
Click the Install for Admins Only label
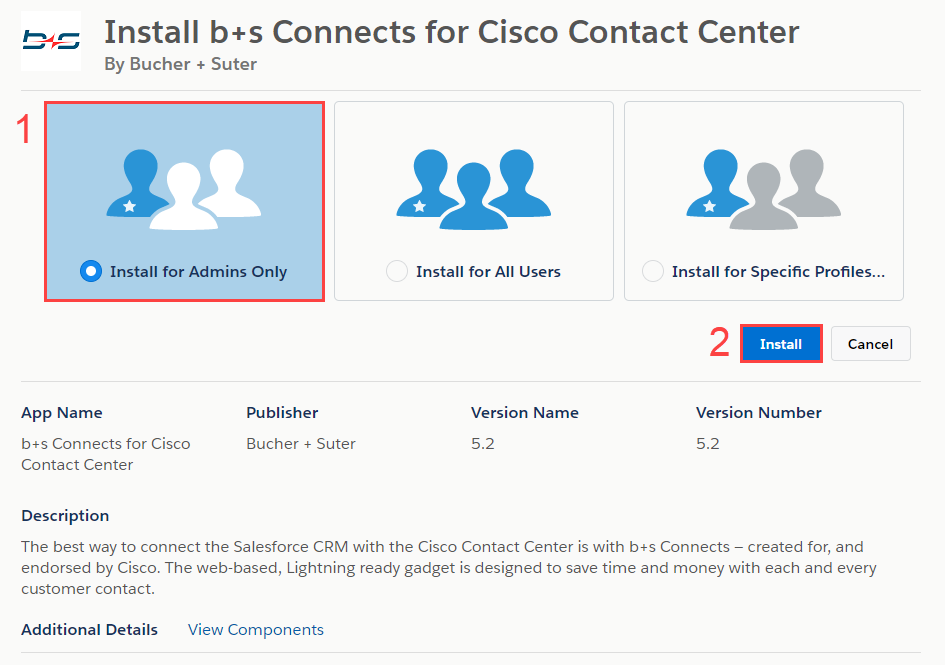pos(198,272)
